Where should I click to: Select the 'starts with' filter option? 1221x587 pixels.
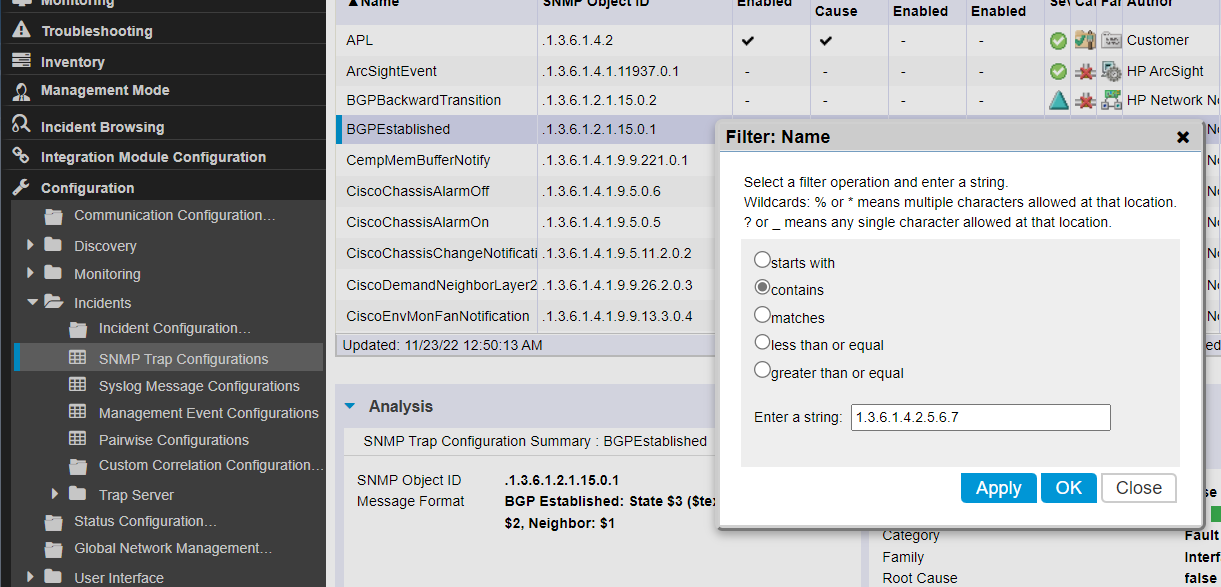click(x=763, y=260)
